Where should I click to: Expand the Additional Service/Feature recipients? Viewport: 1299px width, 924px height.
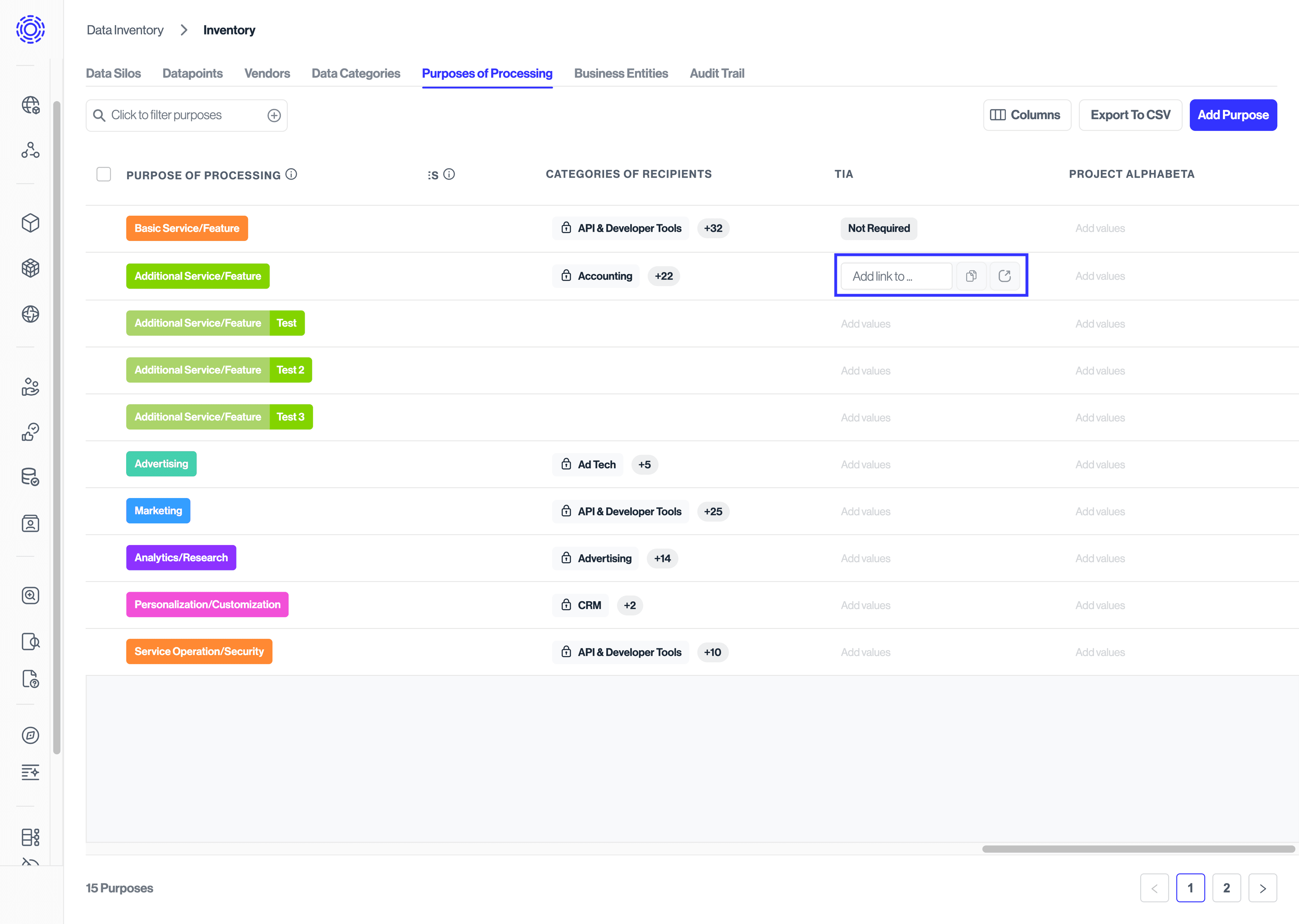664,276
